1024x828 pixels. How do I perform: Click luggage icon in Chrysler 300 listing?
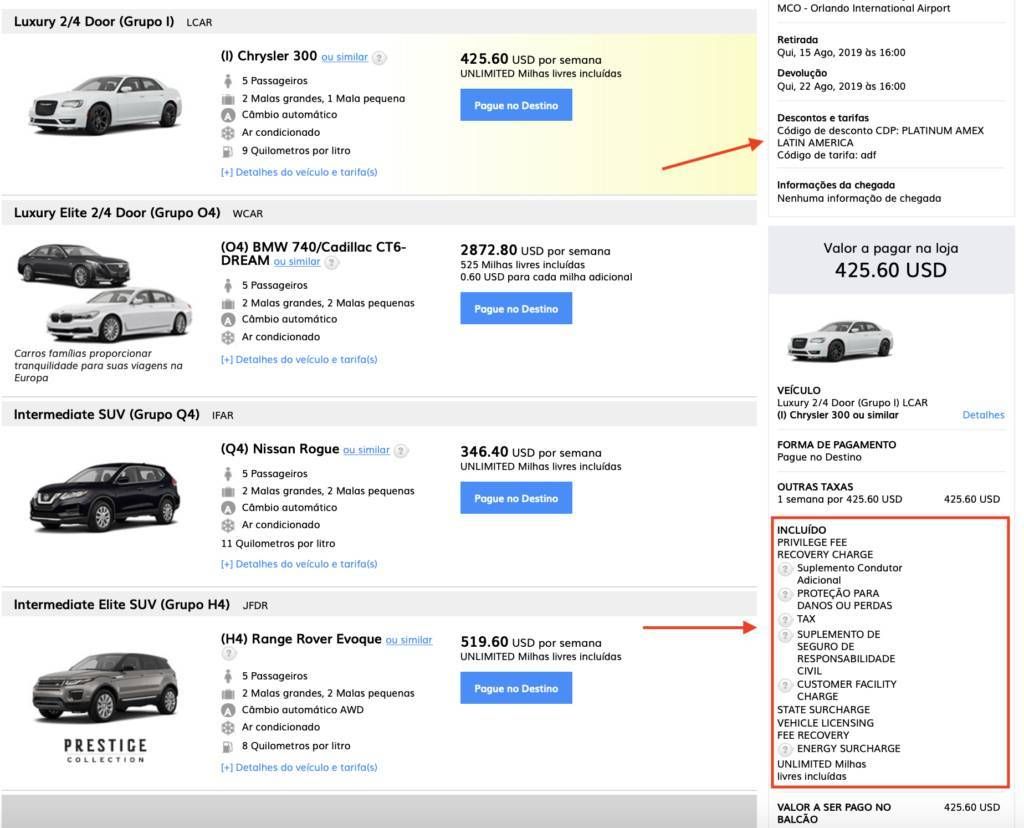point(228,99)
